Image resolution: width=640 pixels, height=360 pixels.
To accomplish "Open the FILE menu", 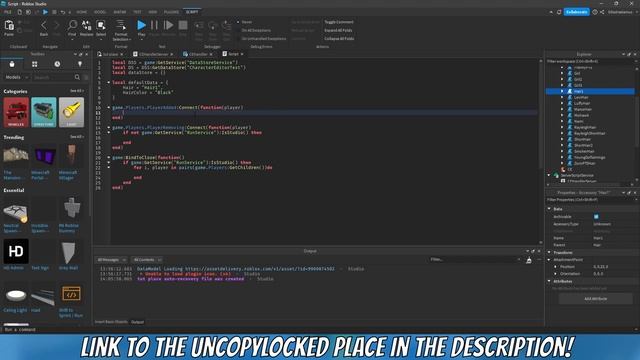I will coord(7,12).
